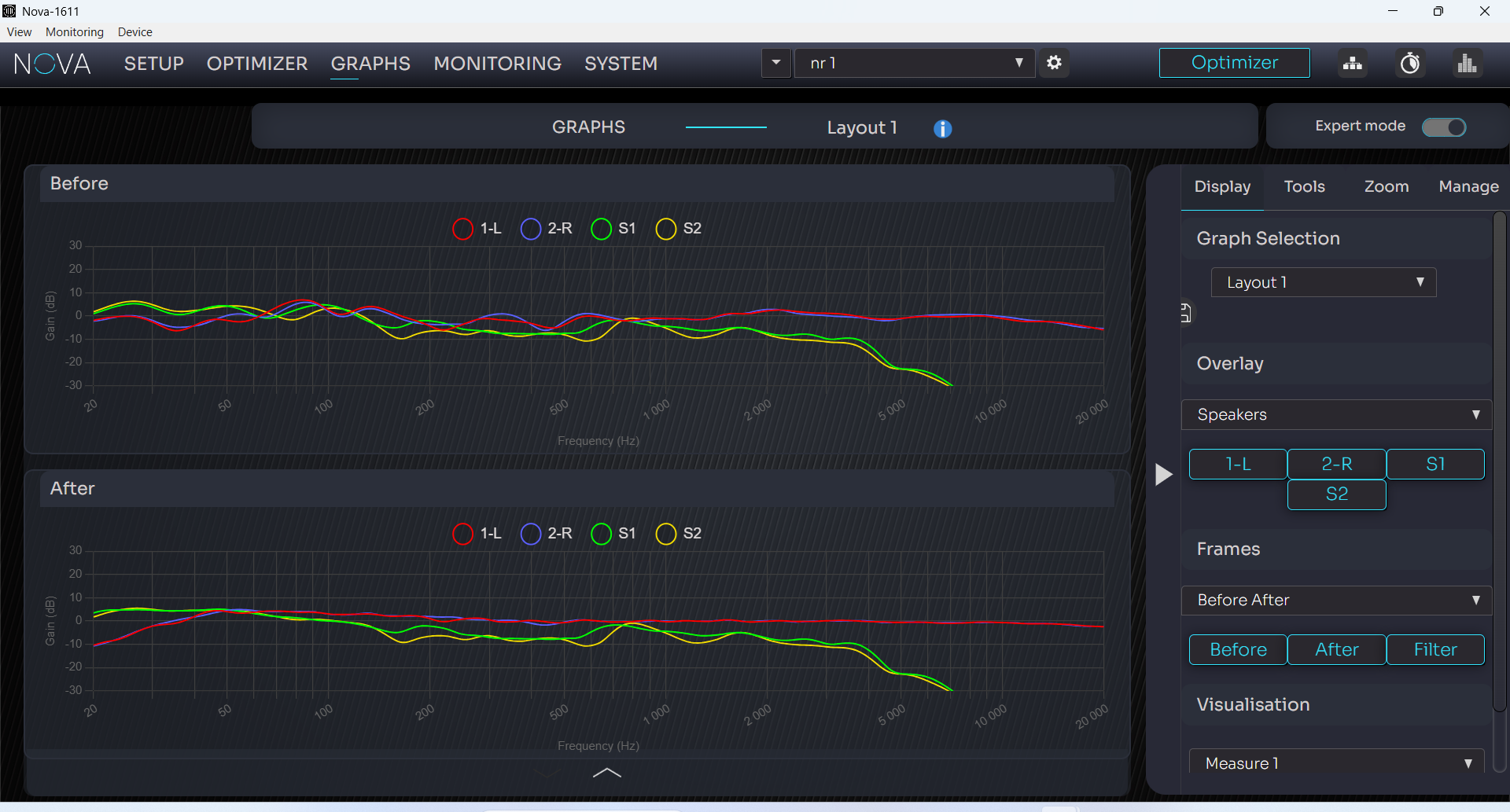Open the Speakers overlay dropdown
Image resolution: width=1510 pixels, height=812 pixels.
click(x=1336, y=414)
